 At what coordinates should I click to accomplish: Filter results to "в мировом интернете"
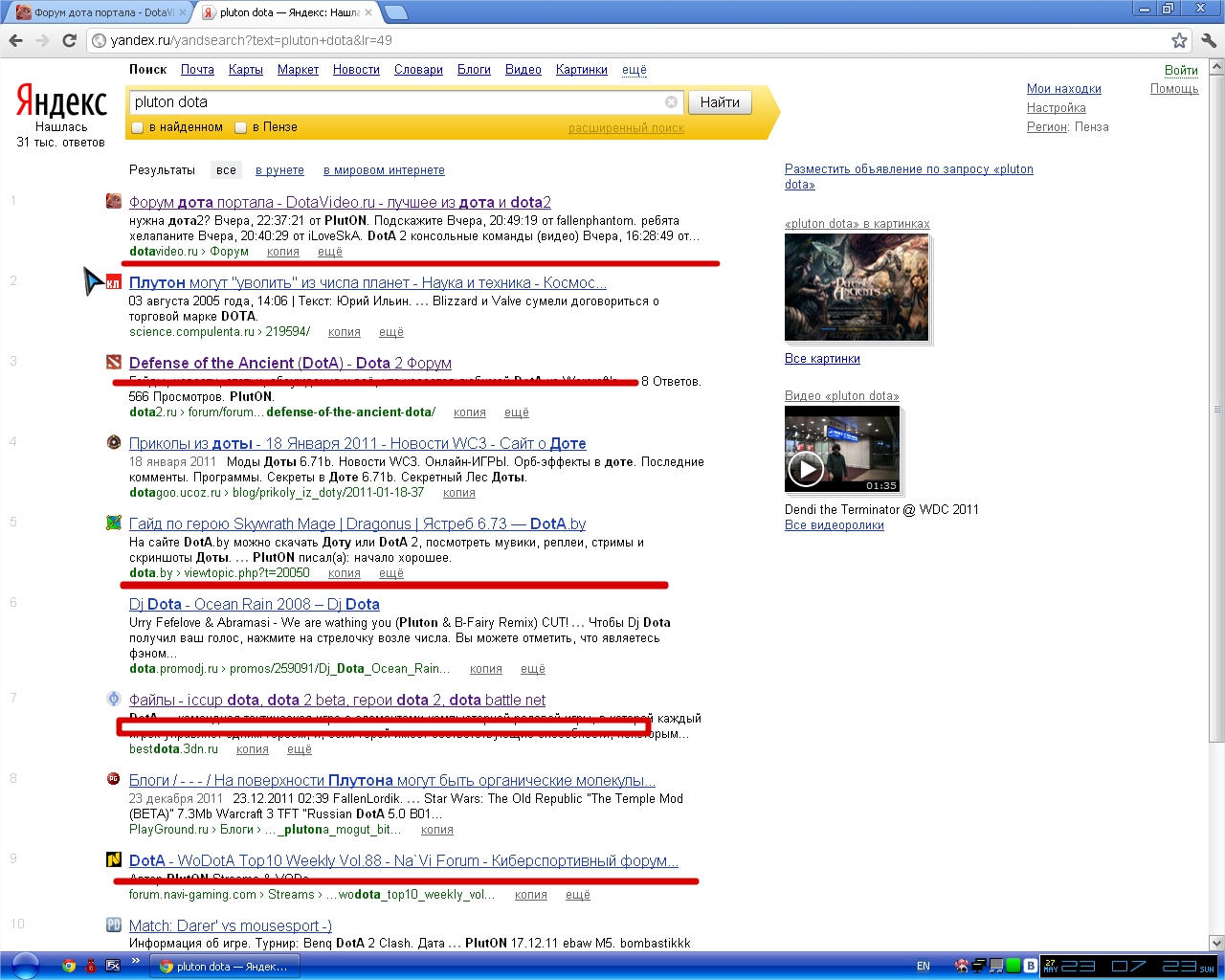[x=384, y=170]
